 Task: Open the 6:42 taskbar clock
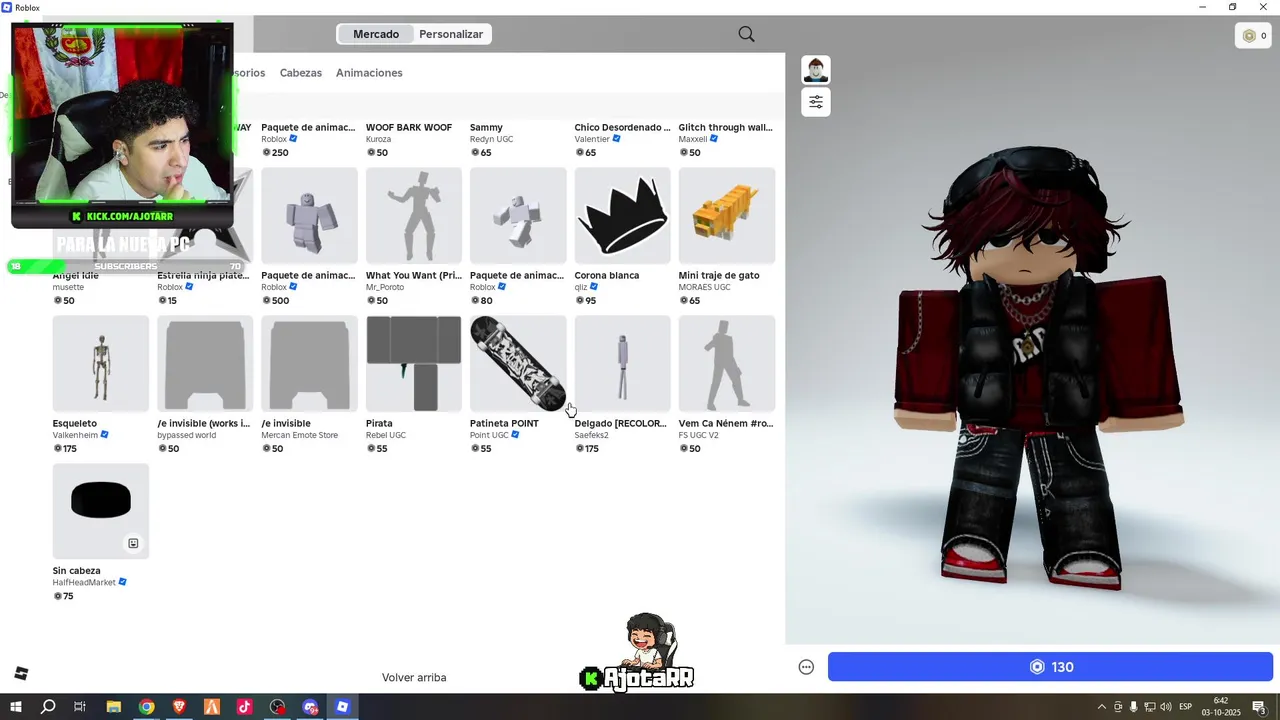[x=1221, y=706]
